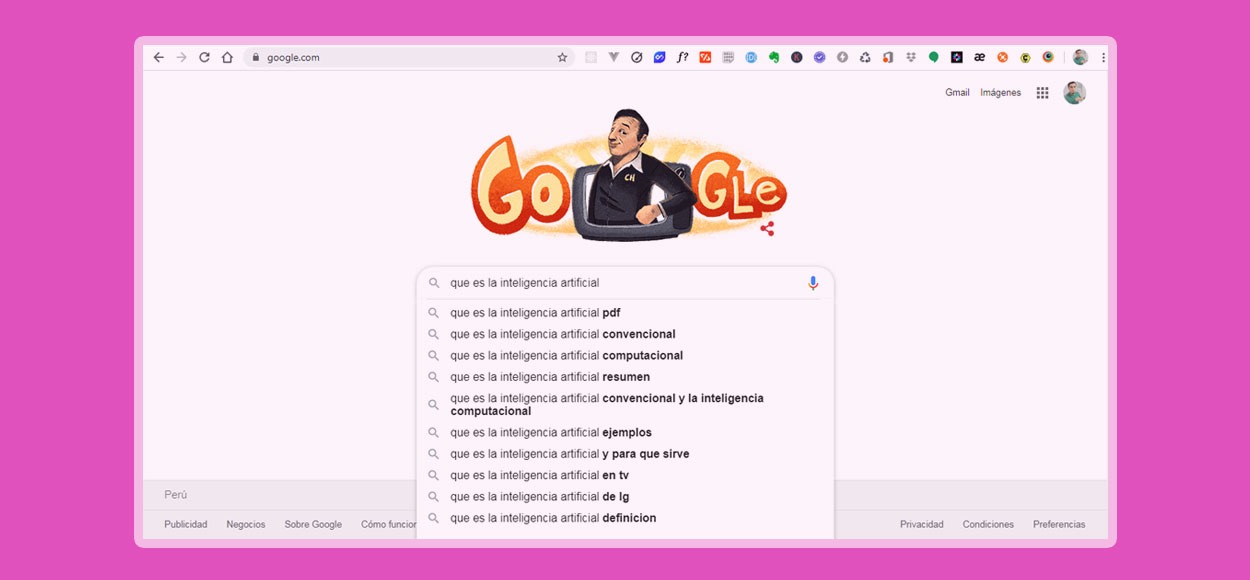The width and height of the screenshot is (1250, 580).
Task: Open the Privacidad footer link
Action: [x=922, y=524]
